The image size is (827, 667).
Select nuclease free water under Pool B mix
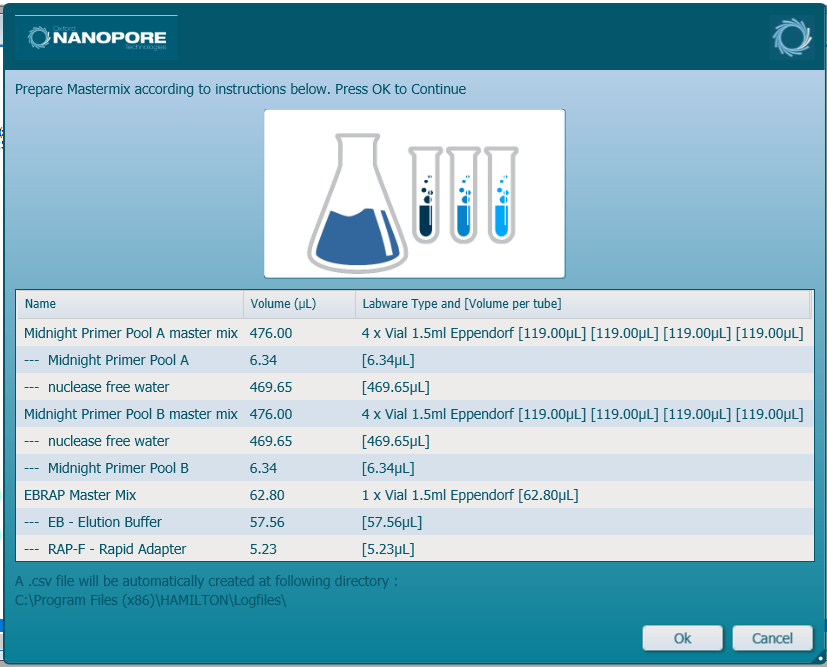click(x=415, y=441)
